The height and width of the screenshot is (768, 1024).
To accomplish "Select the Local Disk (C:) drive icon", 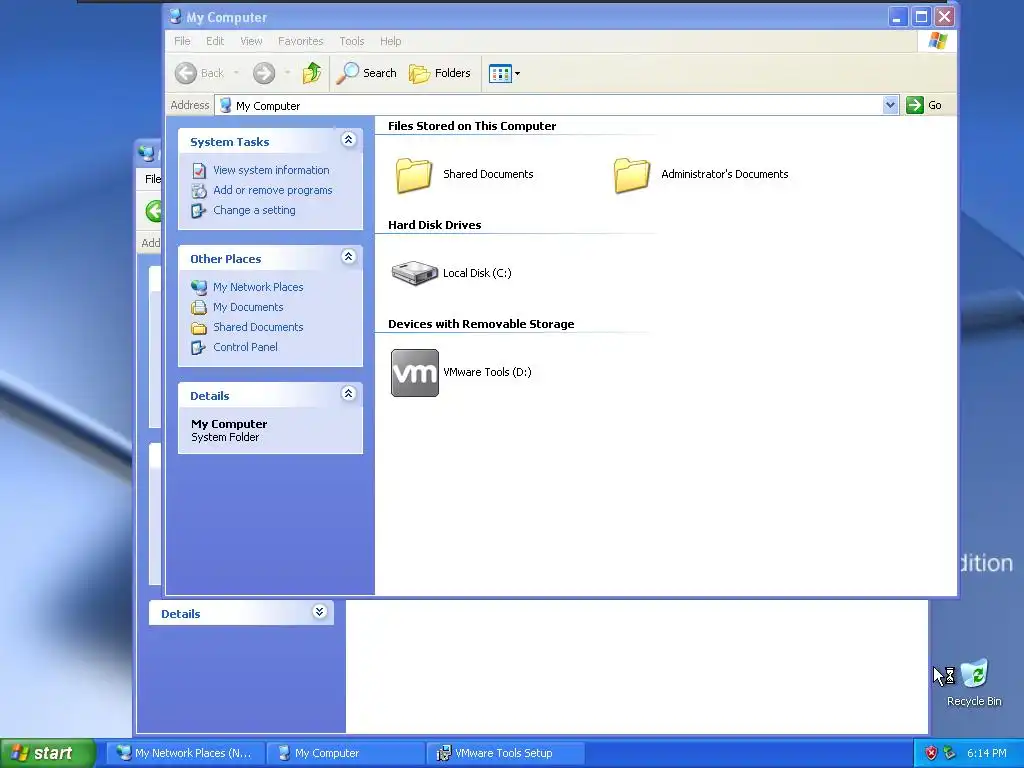I will tap(415, 273).
